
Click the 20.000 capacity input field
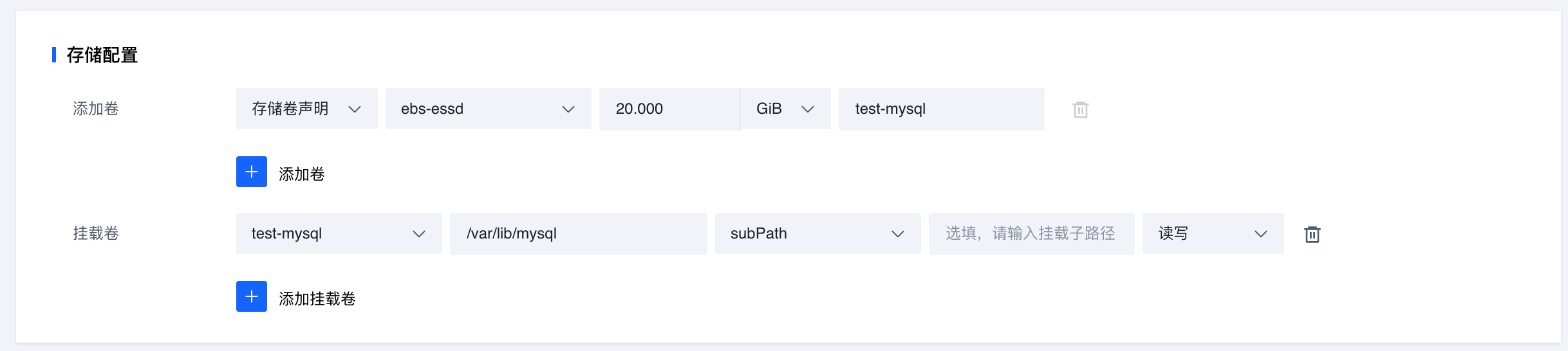[669, 109]
